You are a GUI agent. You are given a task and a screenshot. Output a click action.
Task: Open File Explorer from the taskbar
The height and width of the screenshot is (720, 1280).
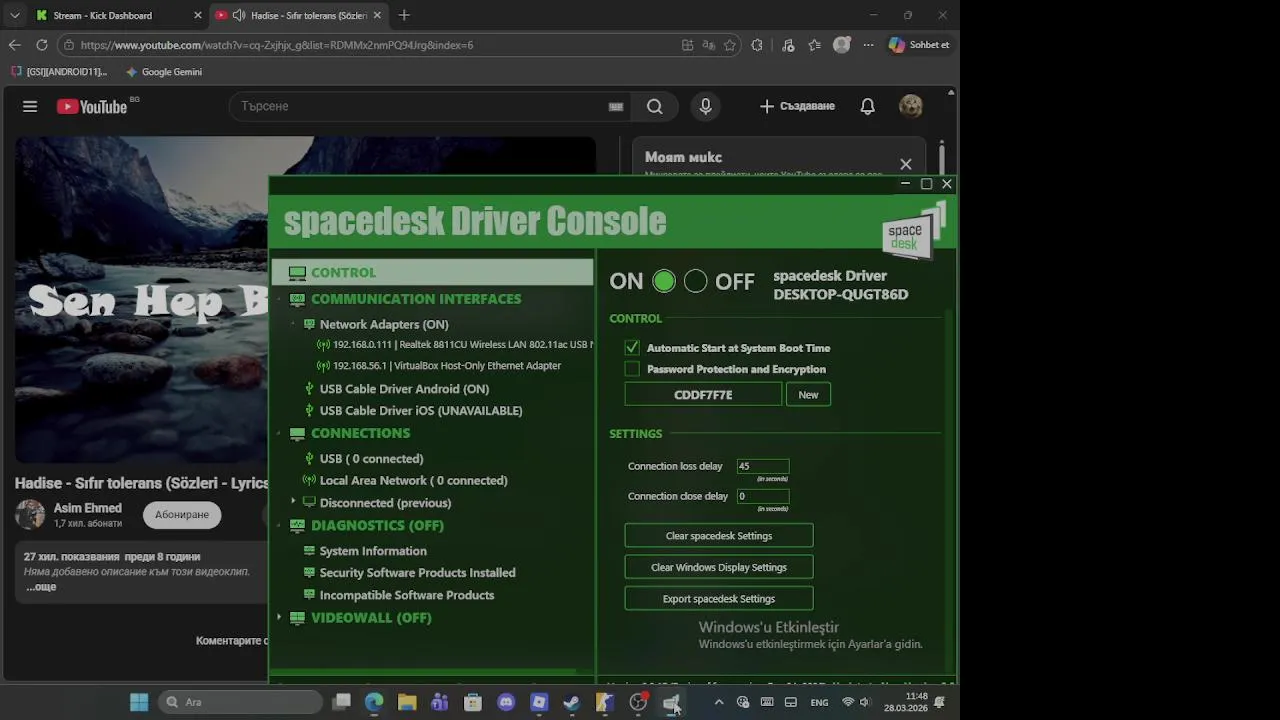pos(407,702)
